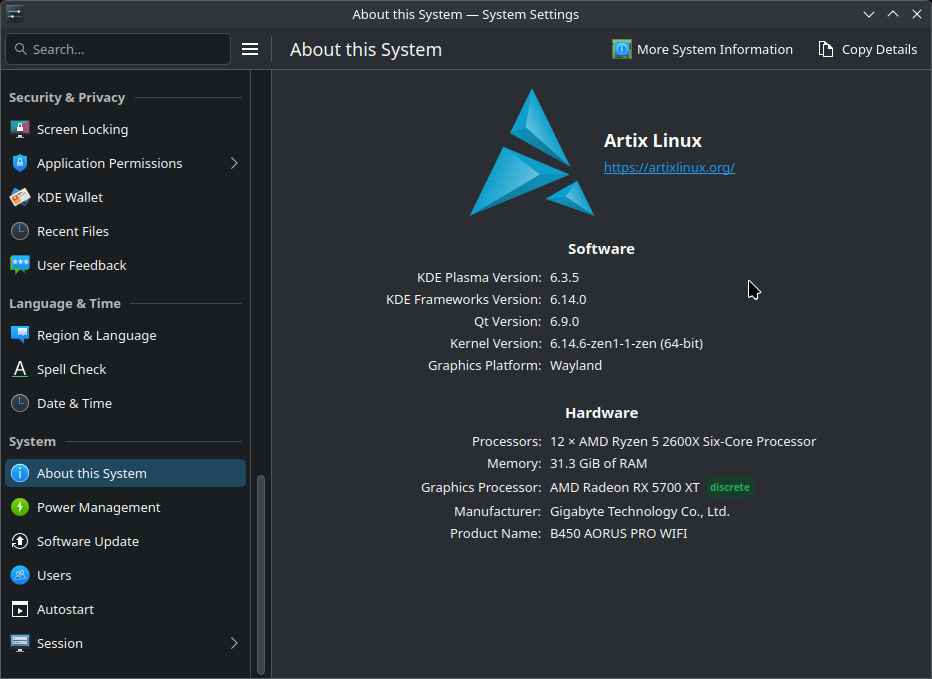Select KDE Plasma version value 6.3.5
932x679 pixels.
click(564, 278)
